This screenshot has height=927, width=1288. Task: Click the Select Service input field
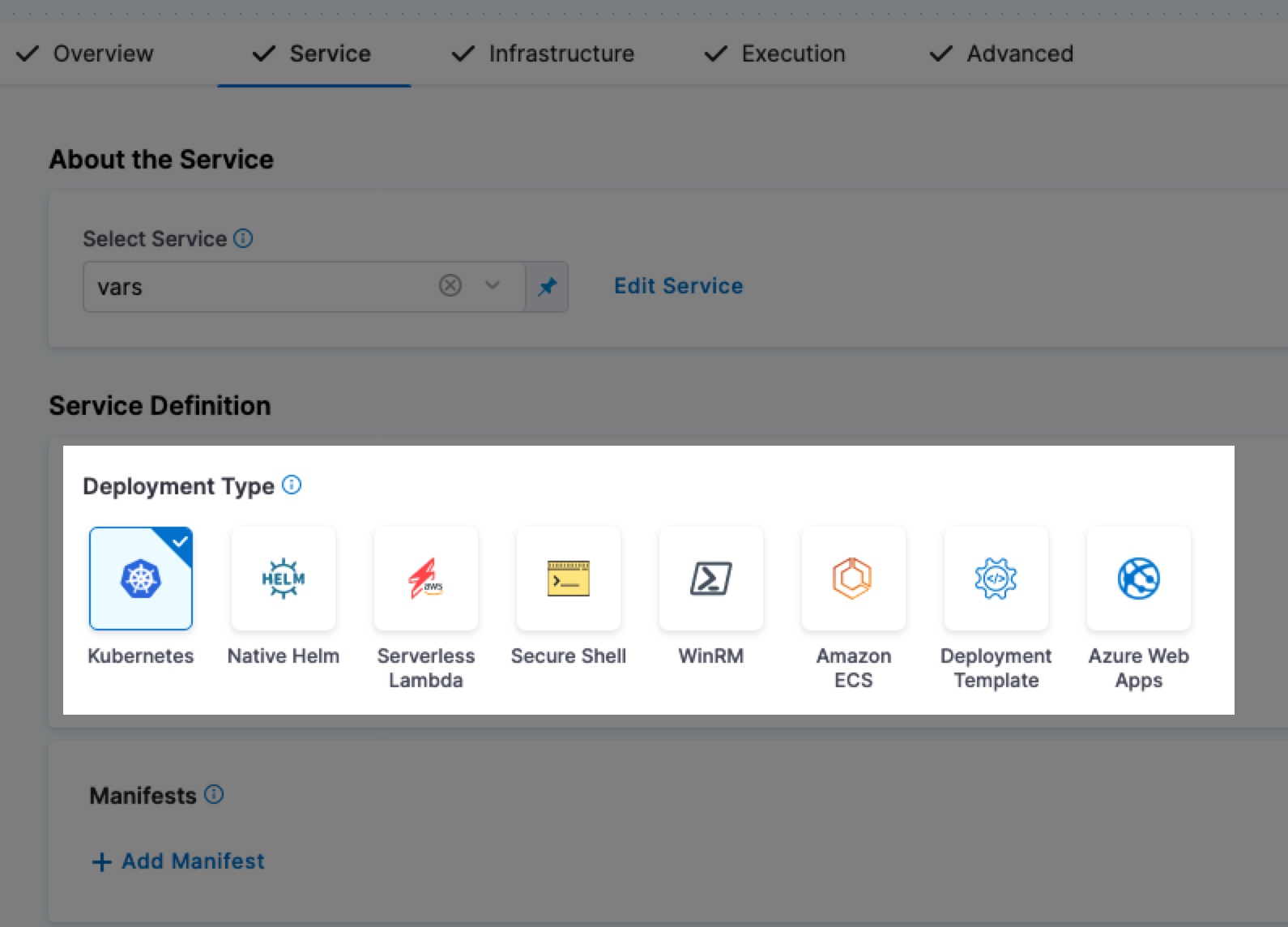pyautogui.click(x=259, y=287)
